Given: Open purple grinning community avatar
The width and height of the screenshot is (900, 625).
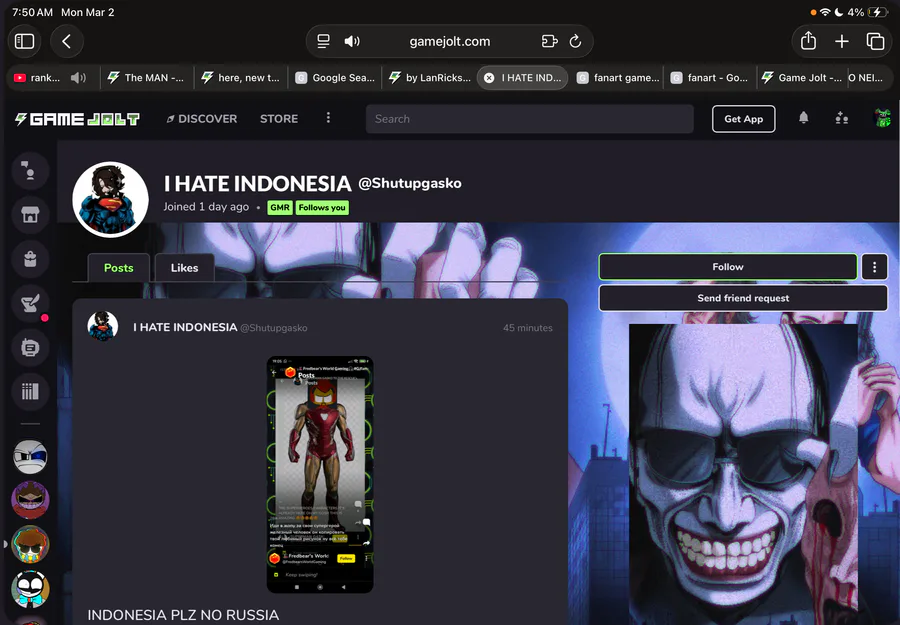Looking at the screenshot, I should pyautogui.click(x=30, y=500).
